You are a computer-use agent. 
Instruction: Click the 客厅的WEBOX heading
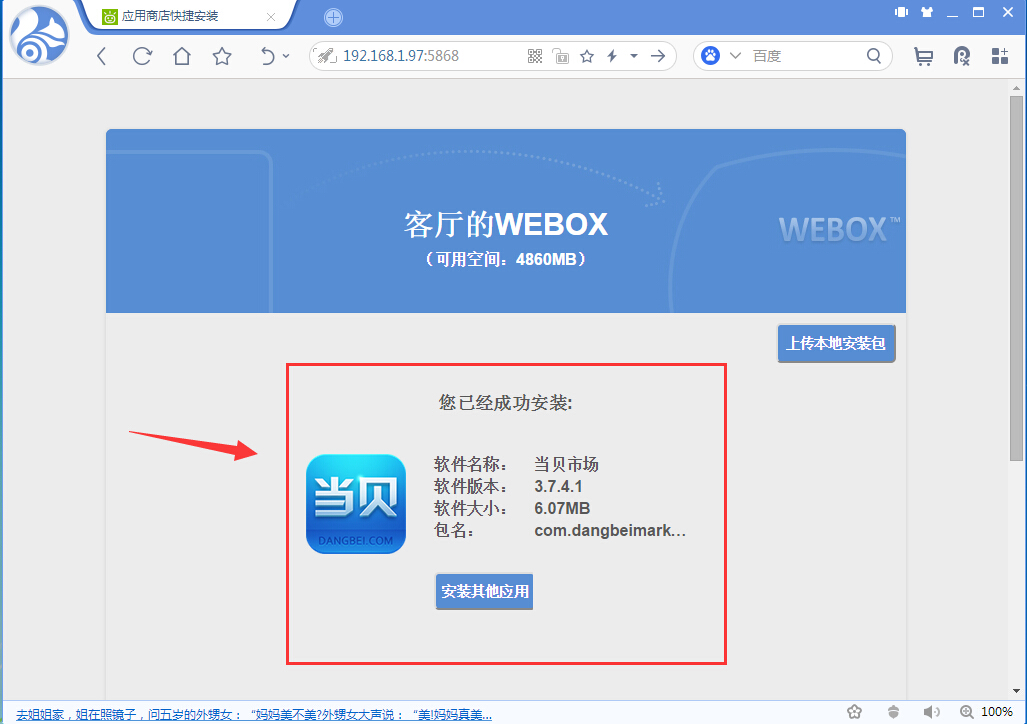(506, 225)
